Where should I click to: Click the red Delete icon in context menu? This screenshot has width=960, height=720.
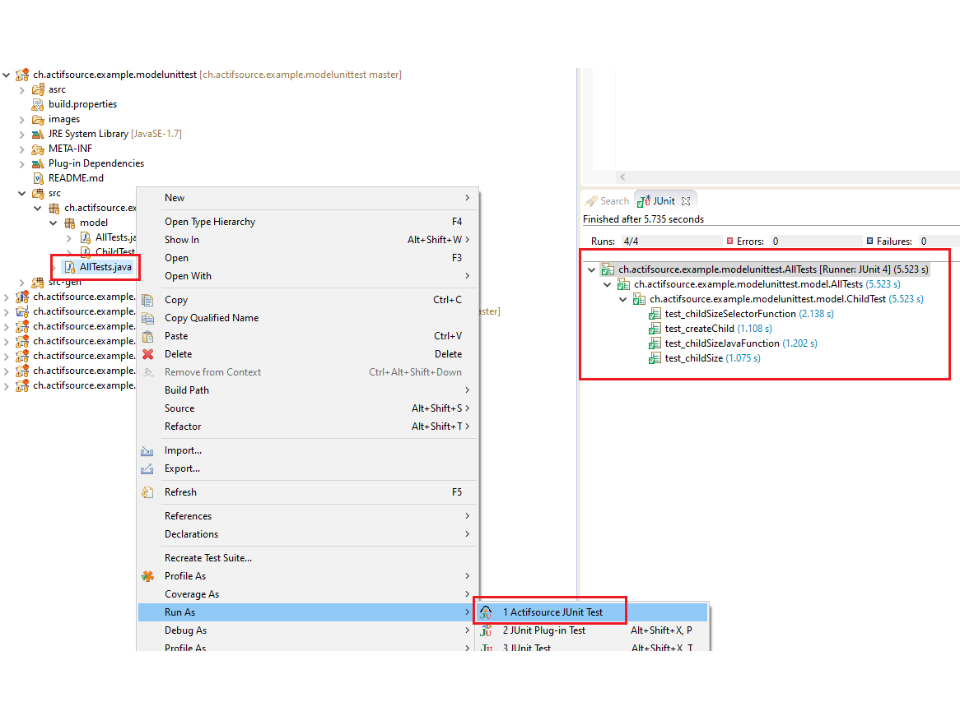point(147,354)
